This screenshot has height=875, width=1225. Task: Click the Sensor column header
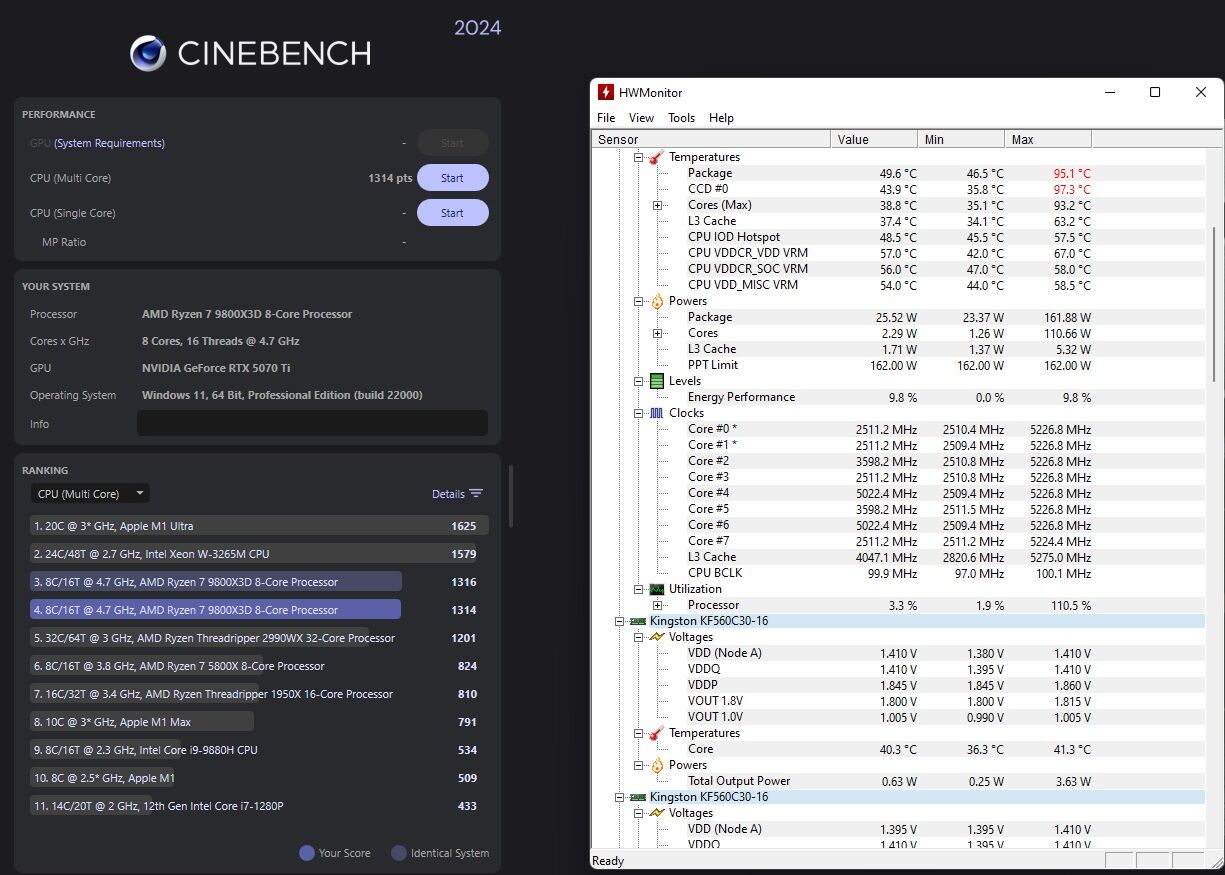click(711, 139)
